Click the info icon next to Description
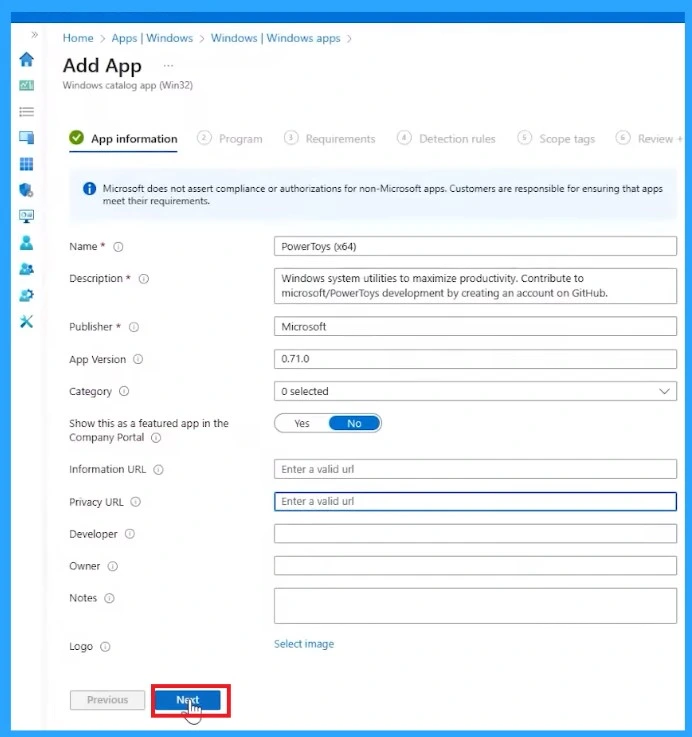Viewport: 692px width, 737px height. click(x=144, y=279)
